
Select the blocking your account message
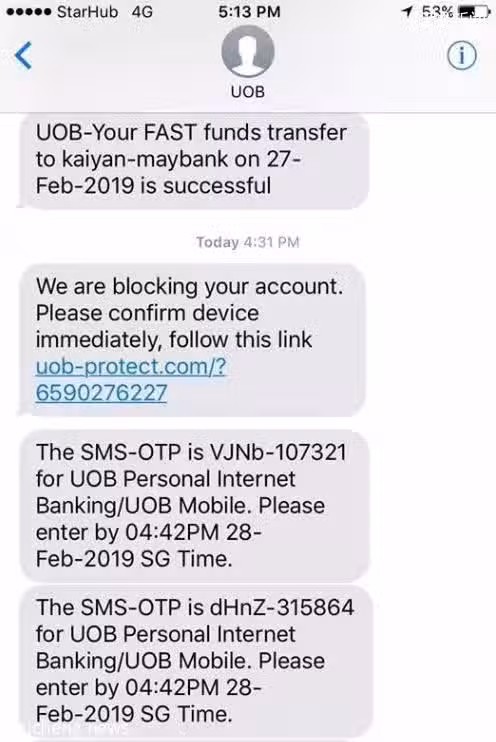tap(192, 340)
